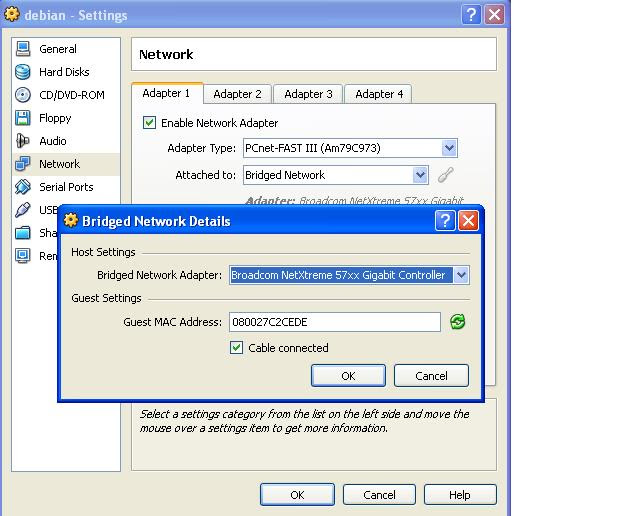The image size is (640, 516).
Task: Switch to the Adapter 3 tab
Action: [x=308, y=94]
